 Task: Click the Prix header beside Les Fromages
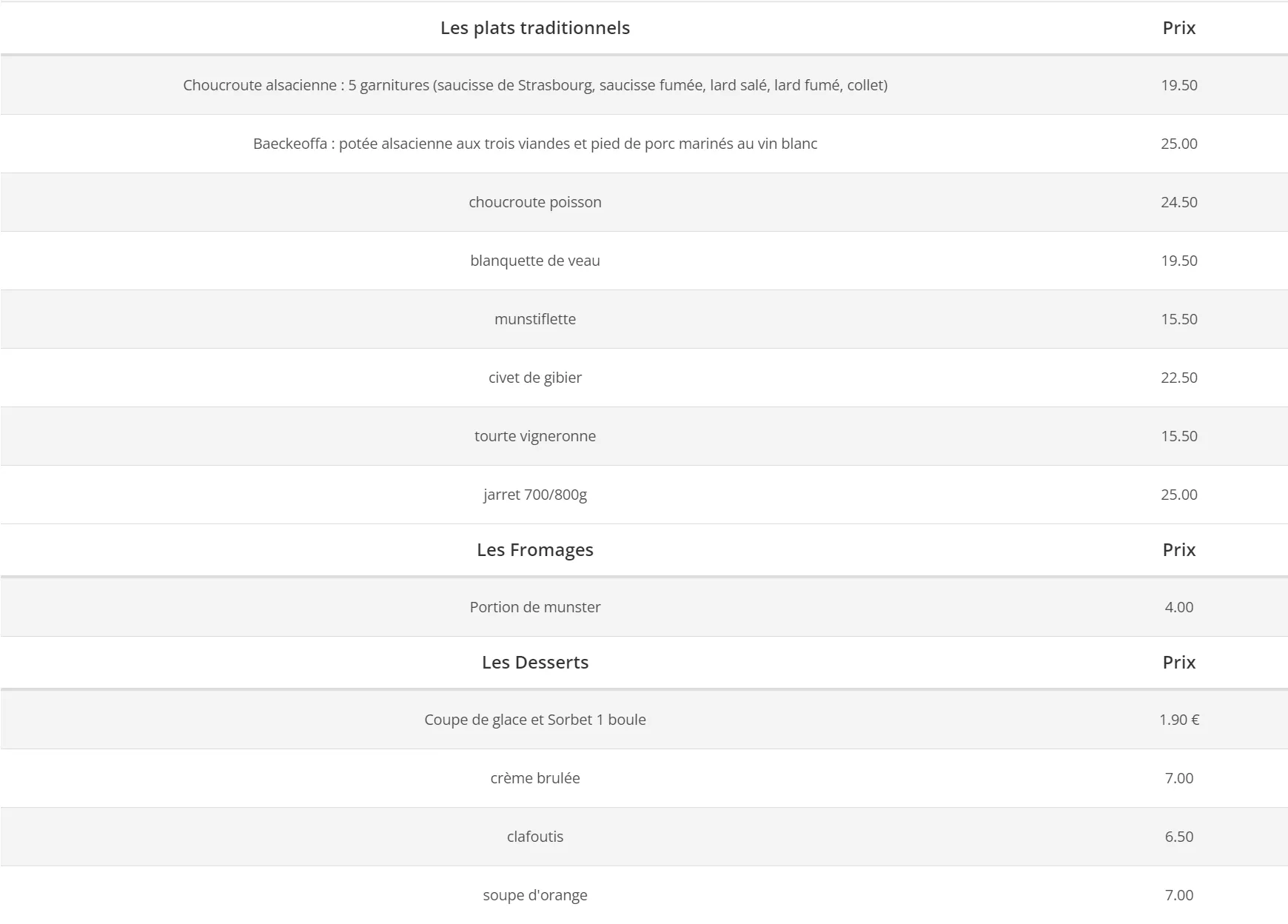[x=1178, y=550]
